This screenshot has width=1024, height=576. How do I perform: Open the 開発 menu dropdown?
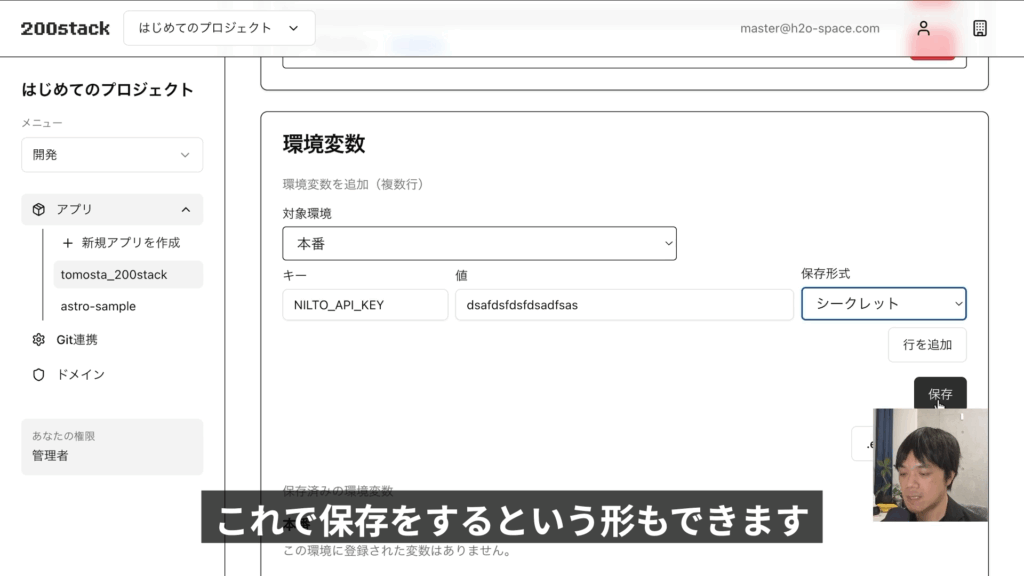(x=112, y=155)
